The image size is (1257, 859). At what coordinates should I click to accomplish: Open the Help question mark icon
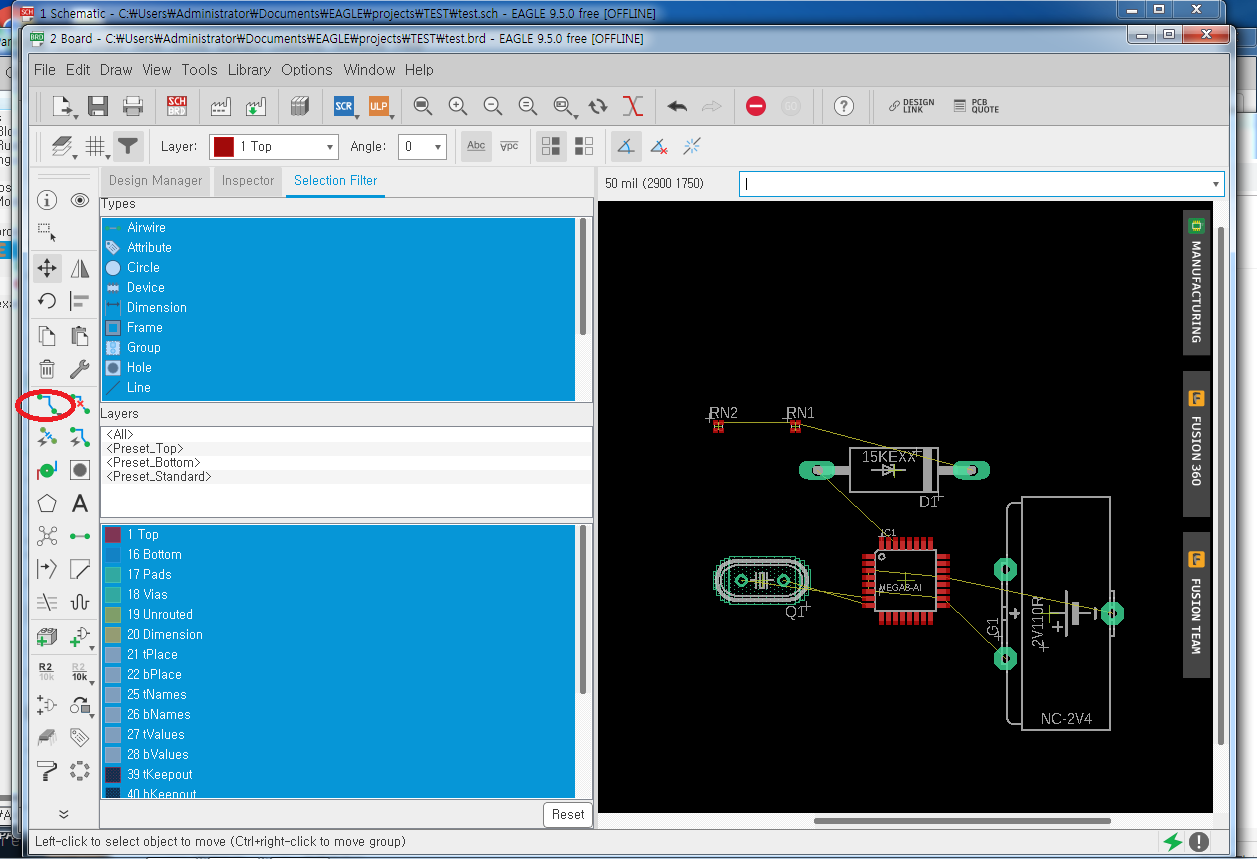click(844, 106)
